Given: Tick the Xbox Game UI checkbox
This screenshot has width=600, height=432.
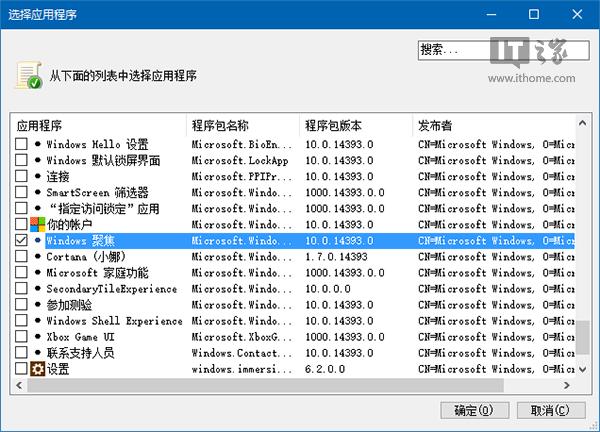Looking at the screenshot, I should (21, 337).
